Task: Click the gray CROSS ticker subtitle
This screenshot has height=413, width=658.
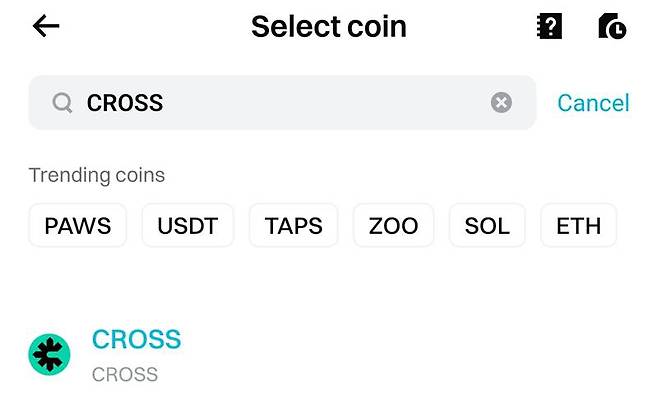Action: 125,375
